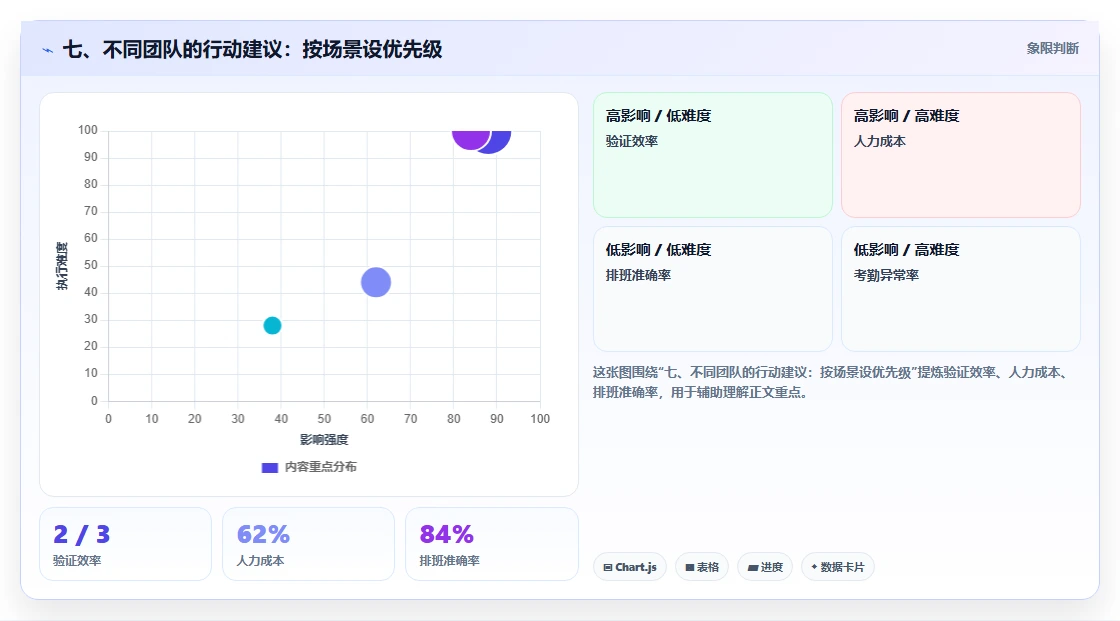Viewport: 1120px width, 621px height.
Task: Click the 象限判断 label in header
Action: 1052,49
